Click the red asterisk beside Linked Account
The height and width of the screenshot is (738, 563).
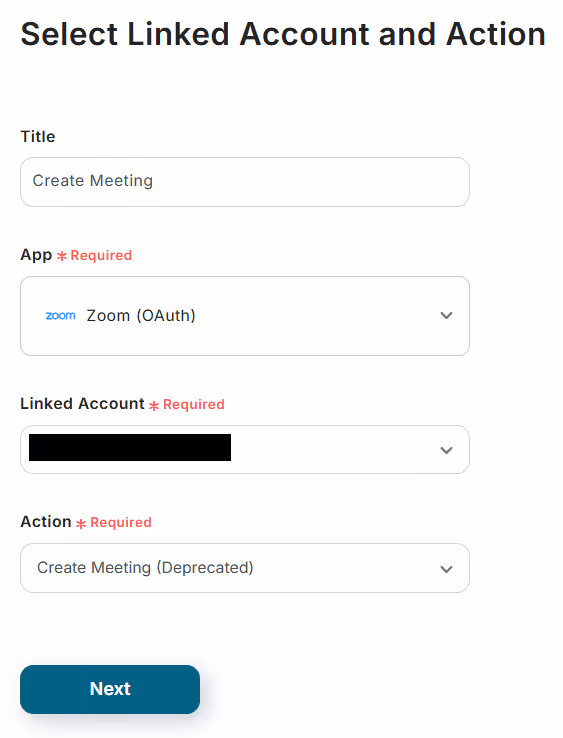pyautogui.click(x=154, y=405)
